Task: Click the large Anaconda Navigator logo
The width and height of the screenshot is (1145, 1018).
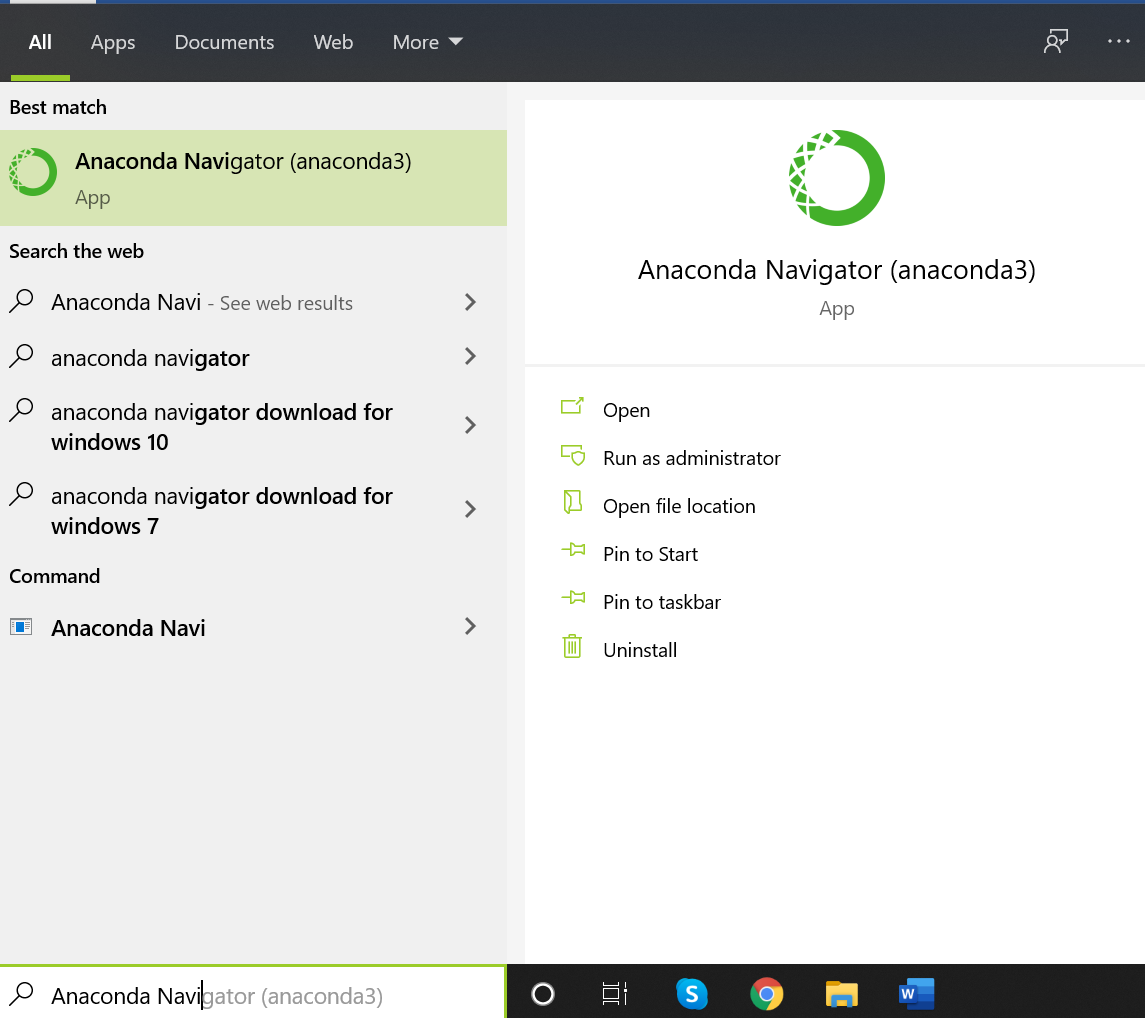Action: coord(836,178)
